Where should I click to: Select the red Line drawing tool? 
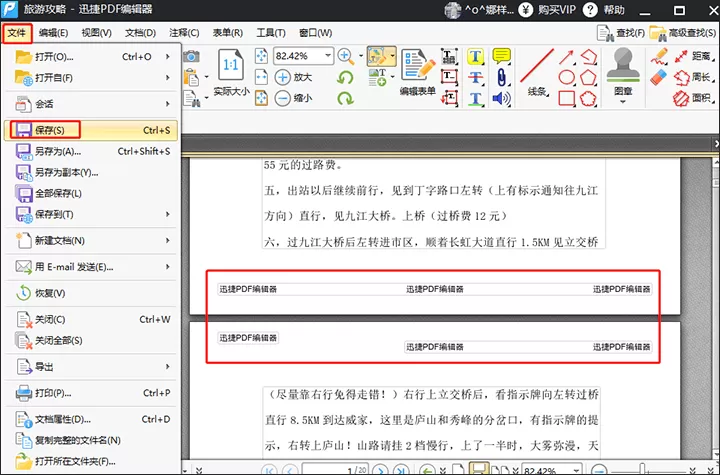537,66
